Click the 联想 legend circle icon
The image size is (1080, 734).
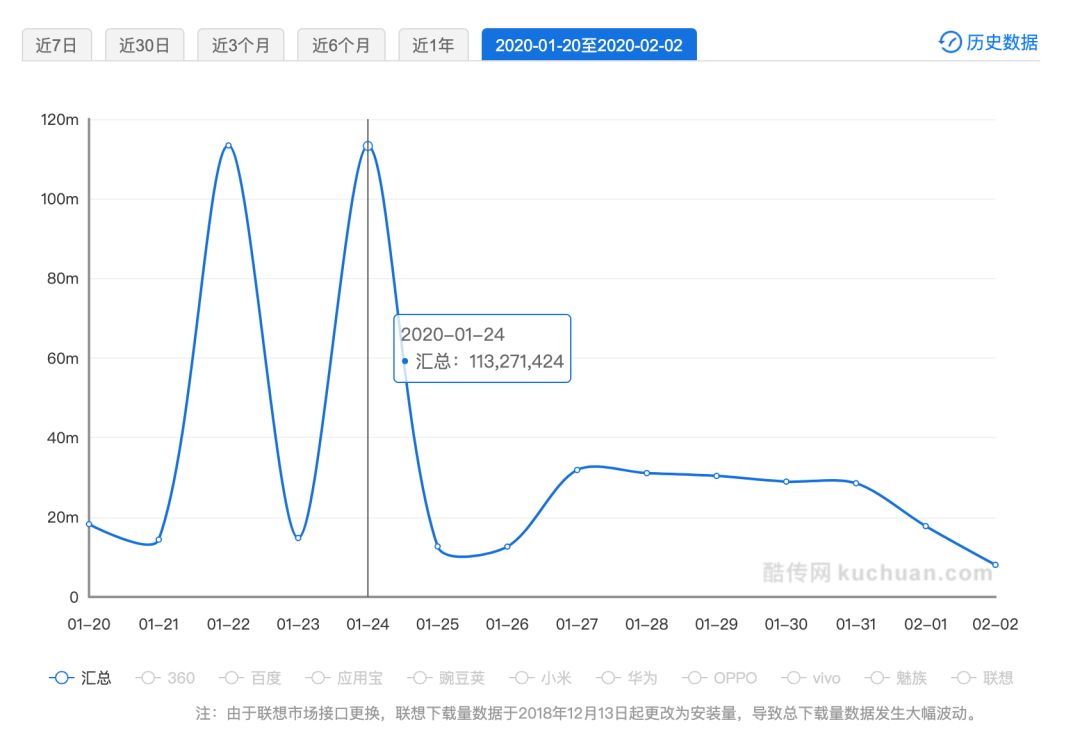coord(961,677)
